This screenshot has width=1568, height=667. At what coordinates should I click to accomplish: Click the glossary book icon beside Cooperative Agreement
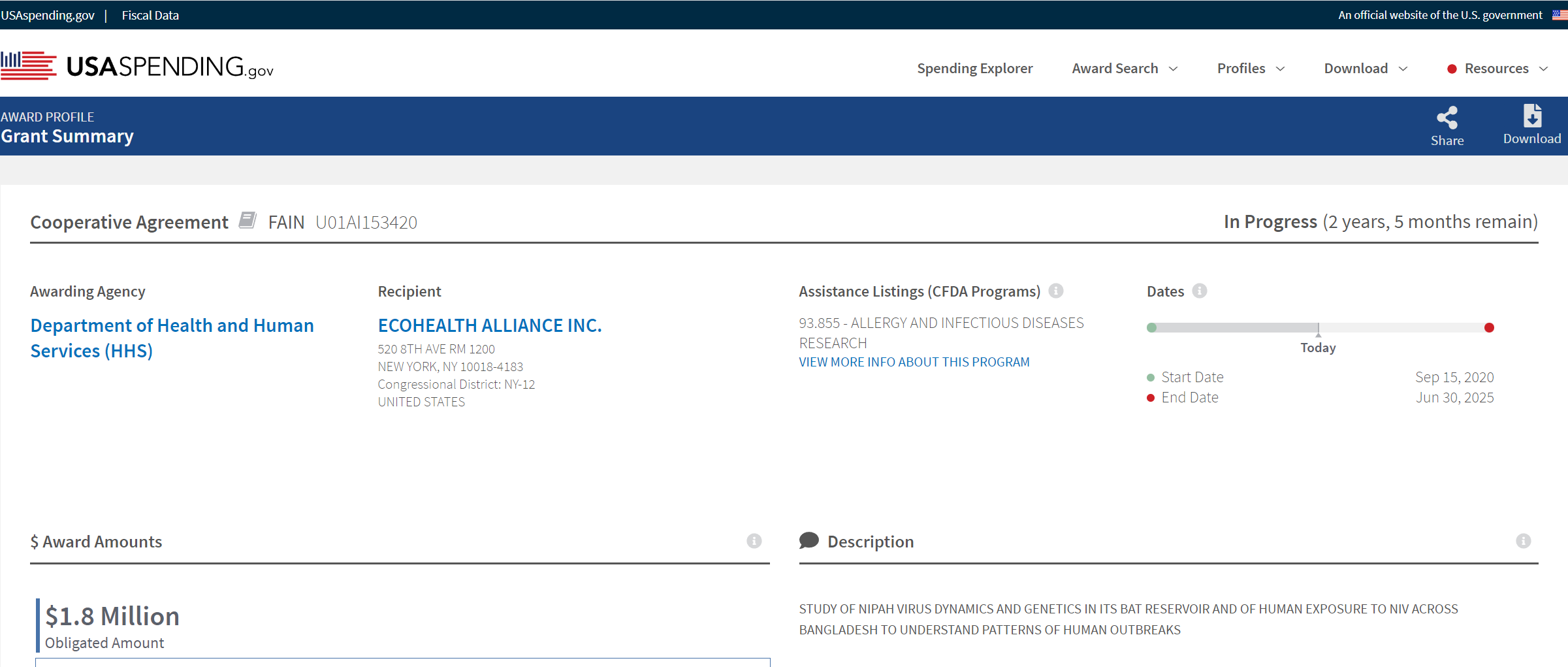click(248, 220)
